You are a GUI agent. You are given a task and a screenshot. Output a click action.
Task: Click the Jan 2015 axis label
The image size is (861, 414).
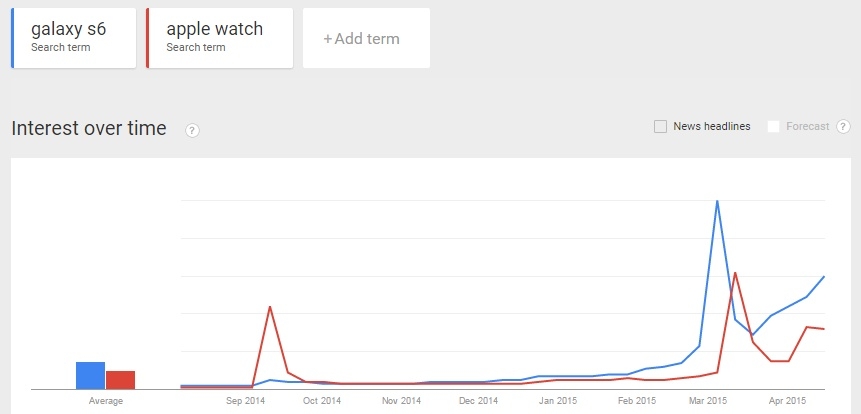coord(557,401)
